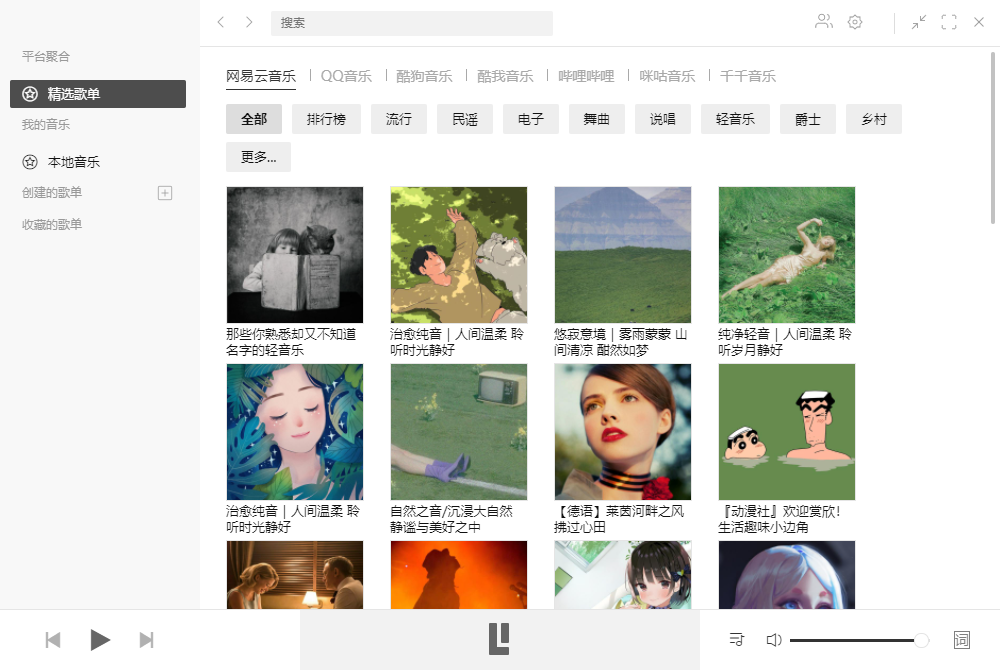Select the 乡村 category filter
Viewport: 1000px width, 670px height.
[874, 119]
